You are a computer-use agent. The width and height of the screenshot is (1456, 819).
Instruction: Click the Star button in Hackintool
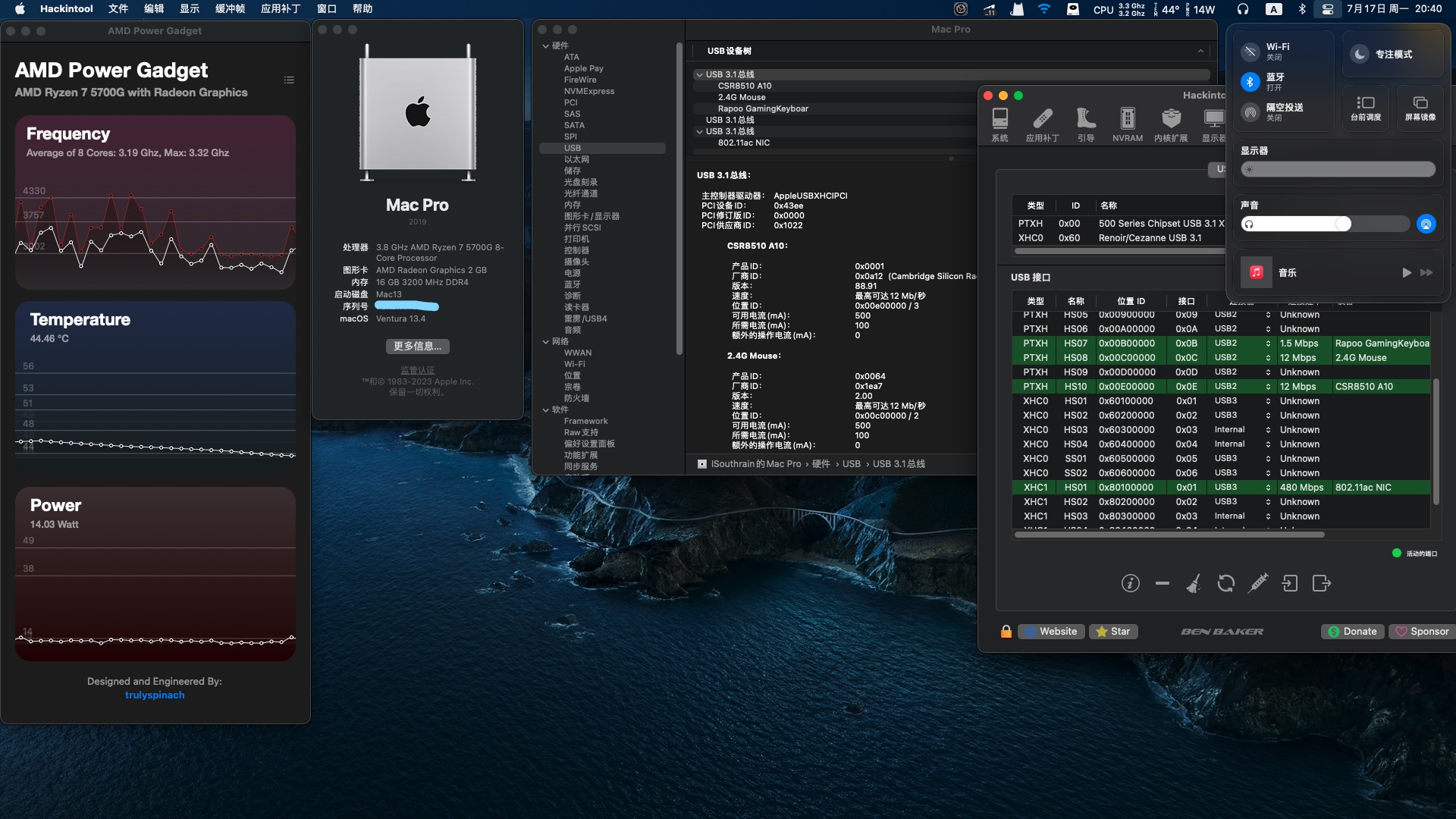[1113, 631]
